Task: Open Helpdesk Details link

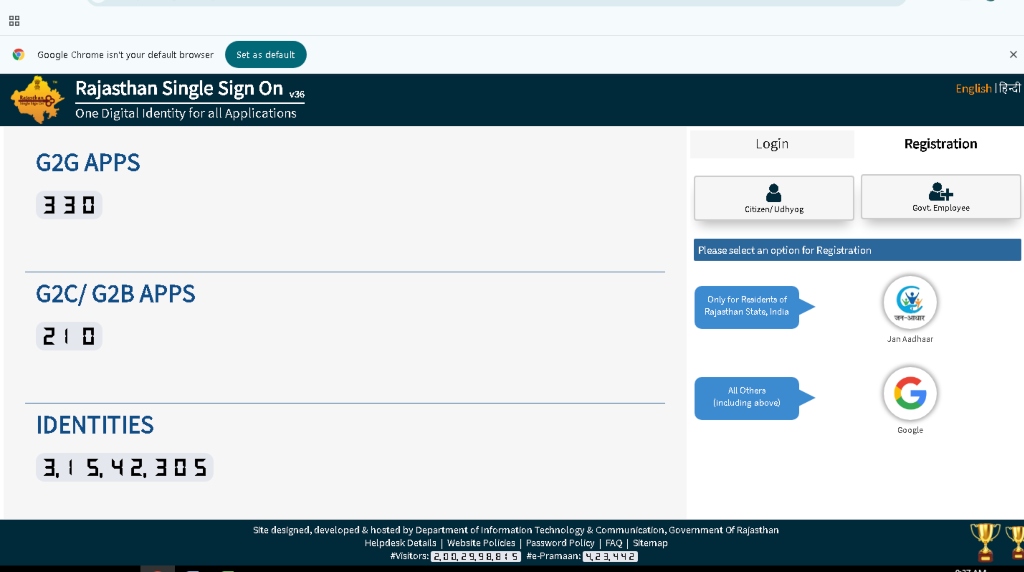Action: pyautogui.click(x=400, y=543)
